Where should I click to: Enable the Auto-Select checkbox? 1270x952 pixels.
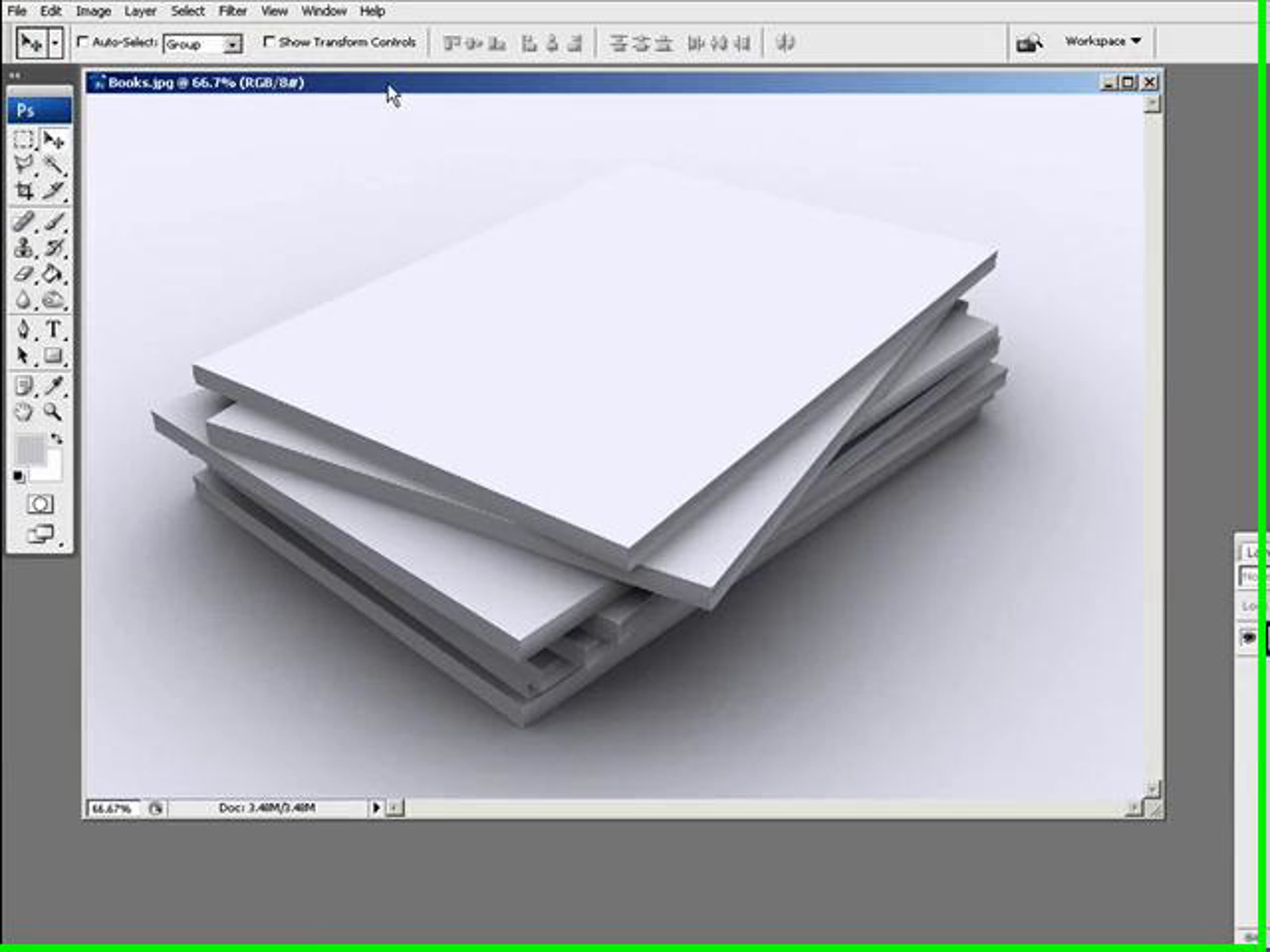coord(83,42)
